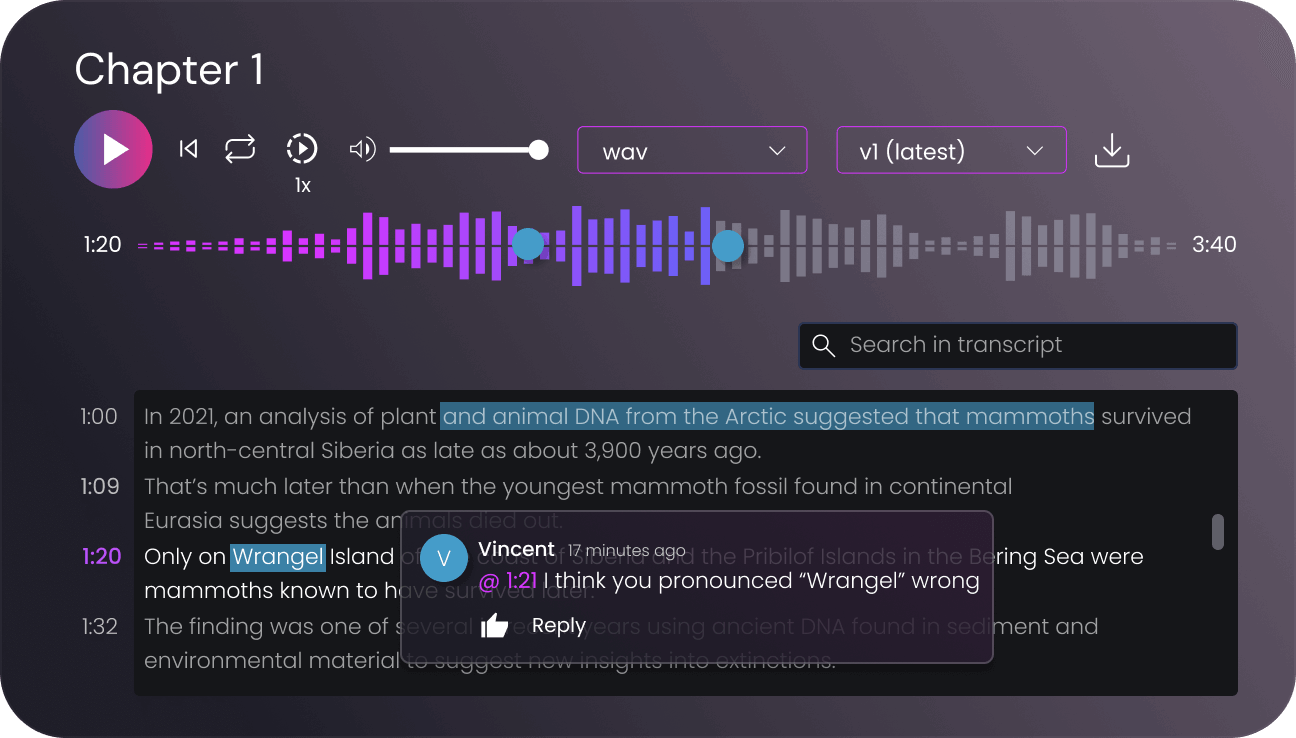Jump to transcript timestamp 1:00
Viewport: 1296px width, 738px height.
[x=99, y=416]
